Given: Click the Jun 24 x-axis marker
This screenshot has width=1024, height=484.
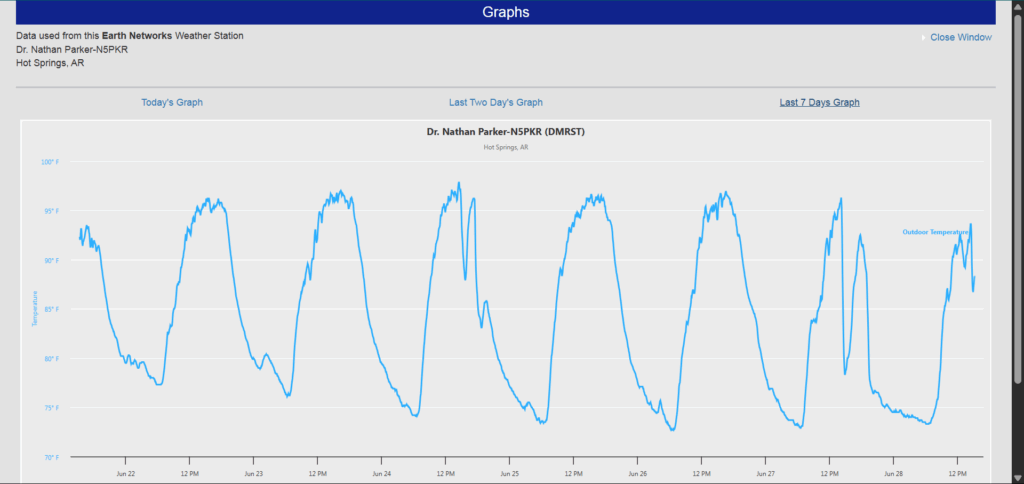Looking at the screenshot, I should [x=381, y=474].
